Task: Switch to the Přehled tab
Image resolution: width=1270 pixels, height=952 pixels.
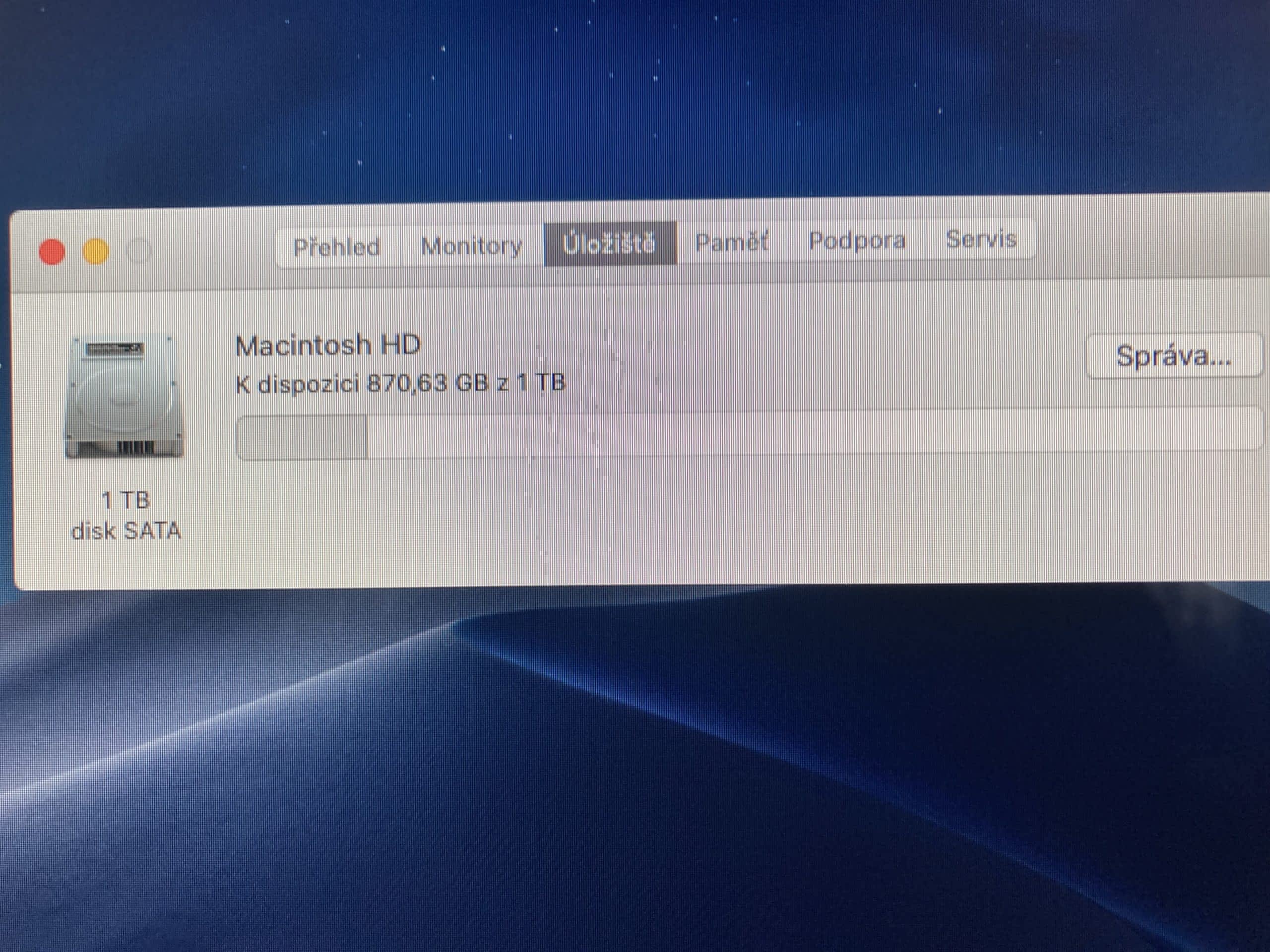Action: (x=336, y=247)
